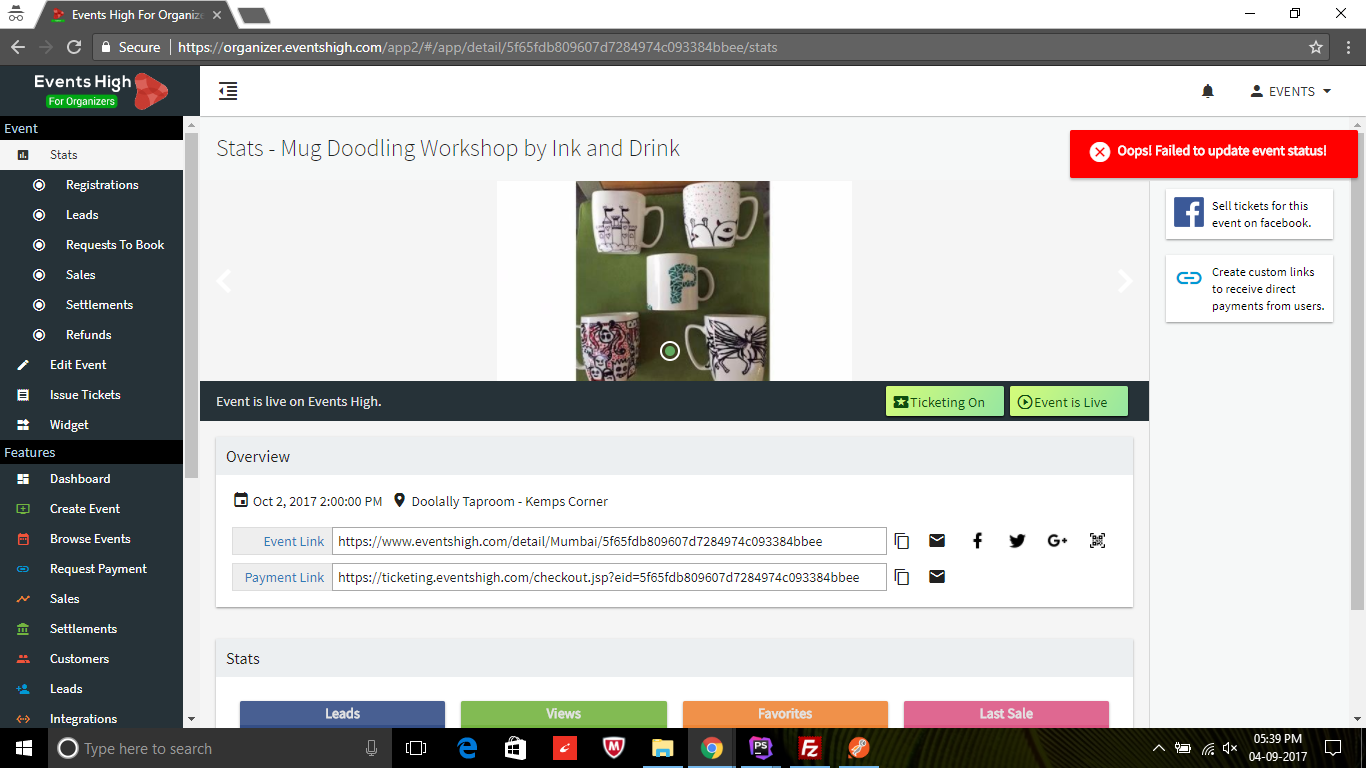The height and width of the screenshot is (768, 1366).
Task: Open Windows action center notifications
Action: 1332,748
